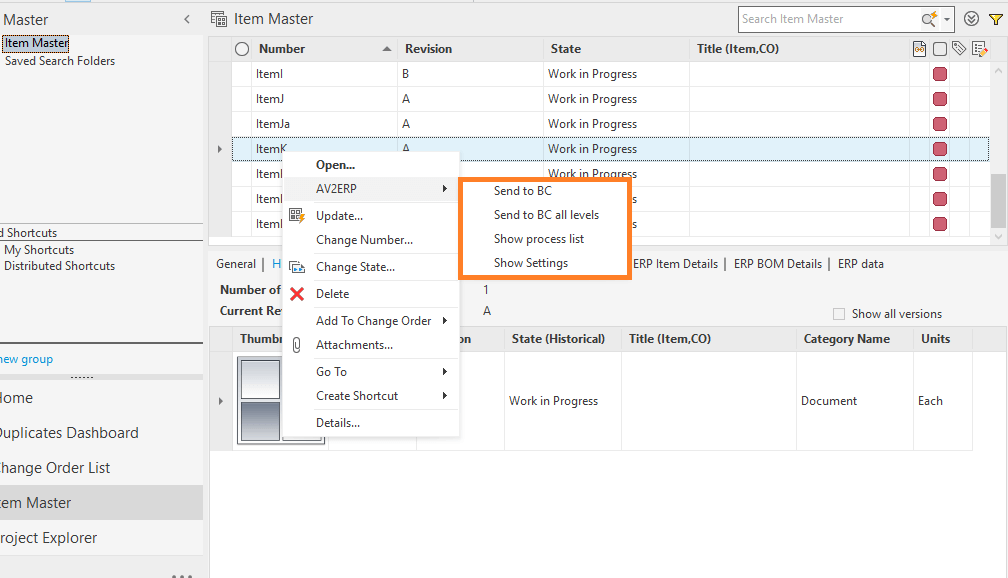Click the tag icon above the item list
Image resolution: width=1008 pixels, height=578 pixels.
tap(959, 48)
